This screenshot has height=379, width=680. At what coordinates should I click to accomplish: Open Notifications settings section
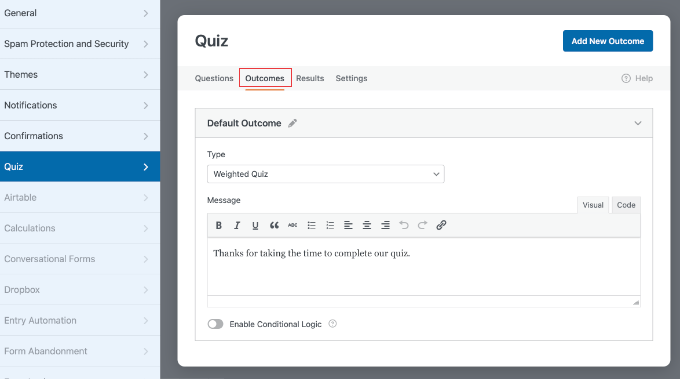pos(80,105)
